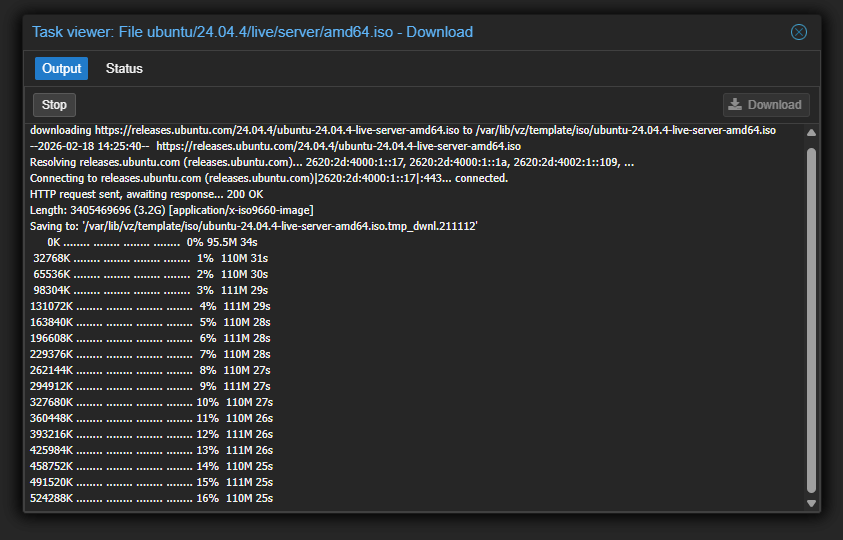
Task: Click the disabled Download button label
Action: 774,105
